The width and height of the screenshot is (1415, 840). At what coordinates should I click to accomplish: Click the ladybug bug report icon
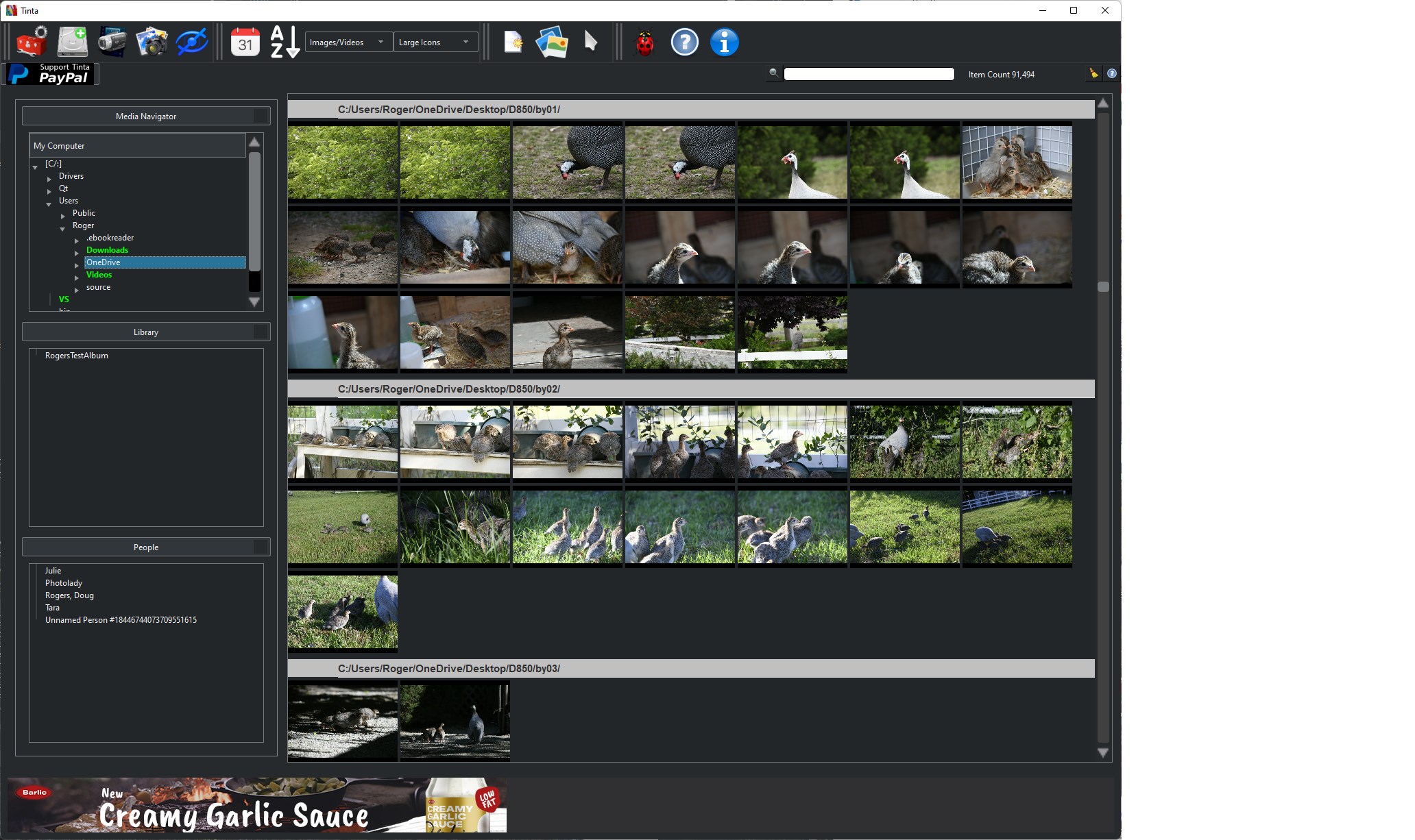644,42
